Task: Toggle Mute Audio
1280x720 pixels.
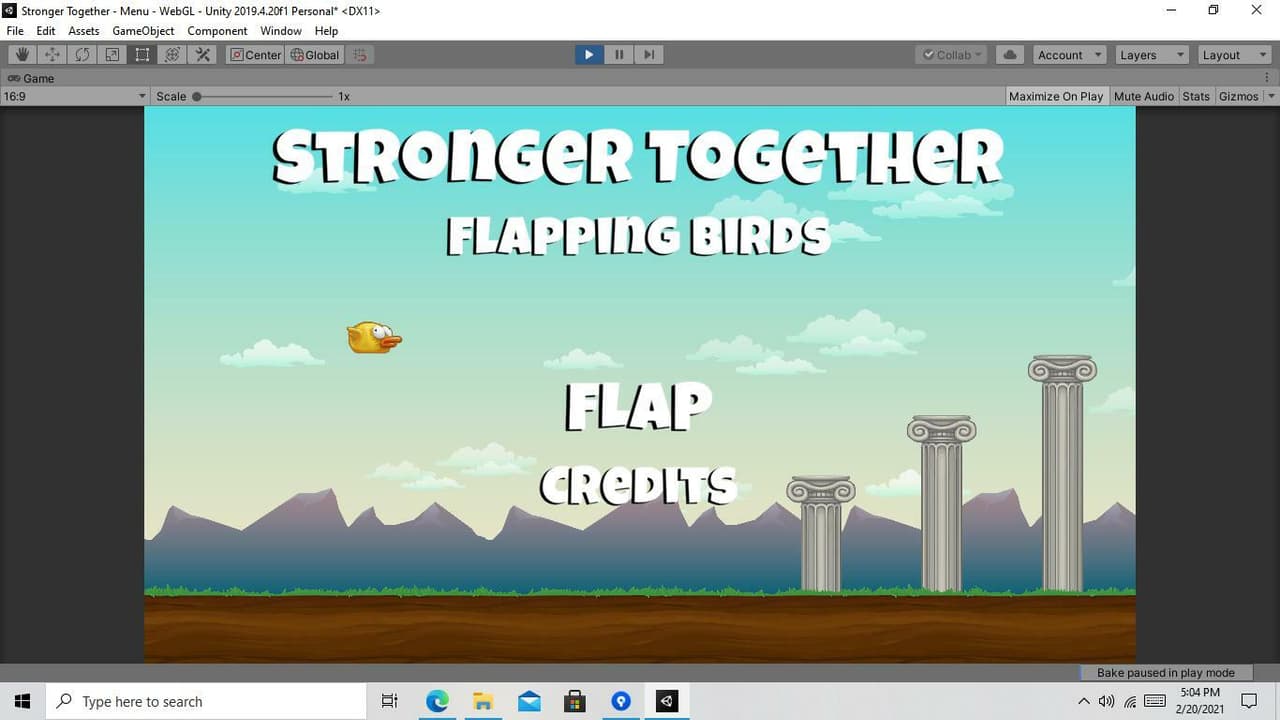Action: point(1144,96)
